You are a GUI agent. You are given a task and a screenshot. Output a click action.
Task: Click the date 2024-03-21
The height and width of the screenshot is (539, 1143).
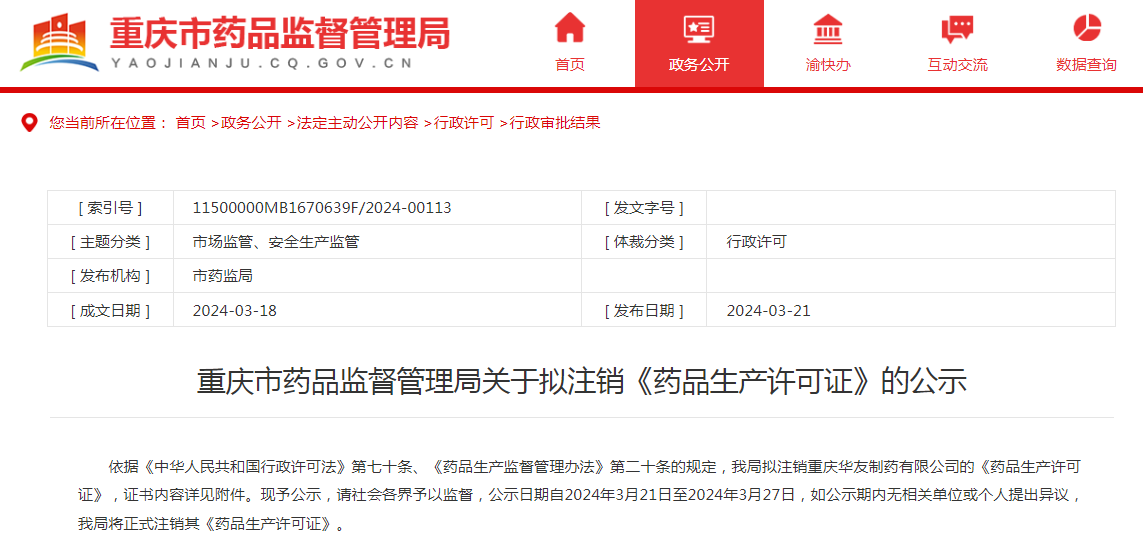tap(768, 311)
